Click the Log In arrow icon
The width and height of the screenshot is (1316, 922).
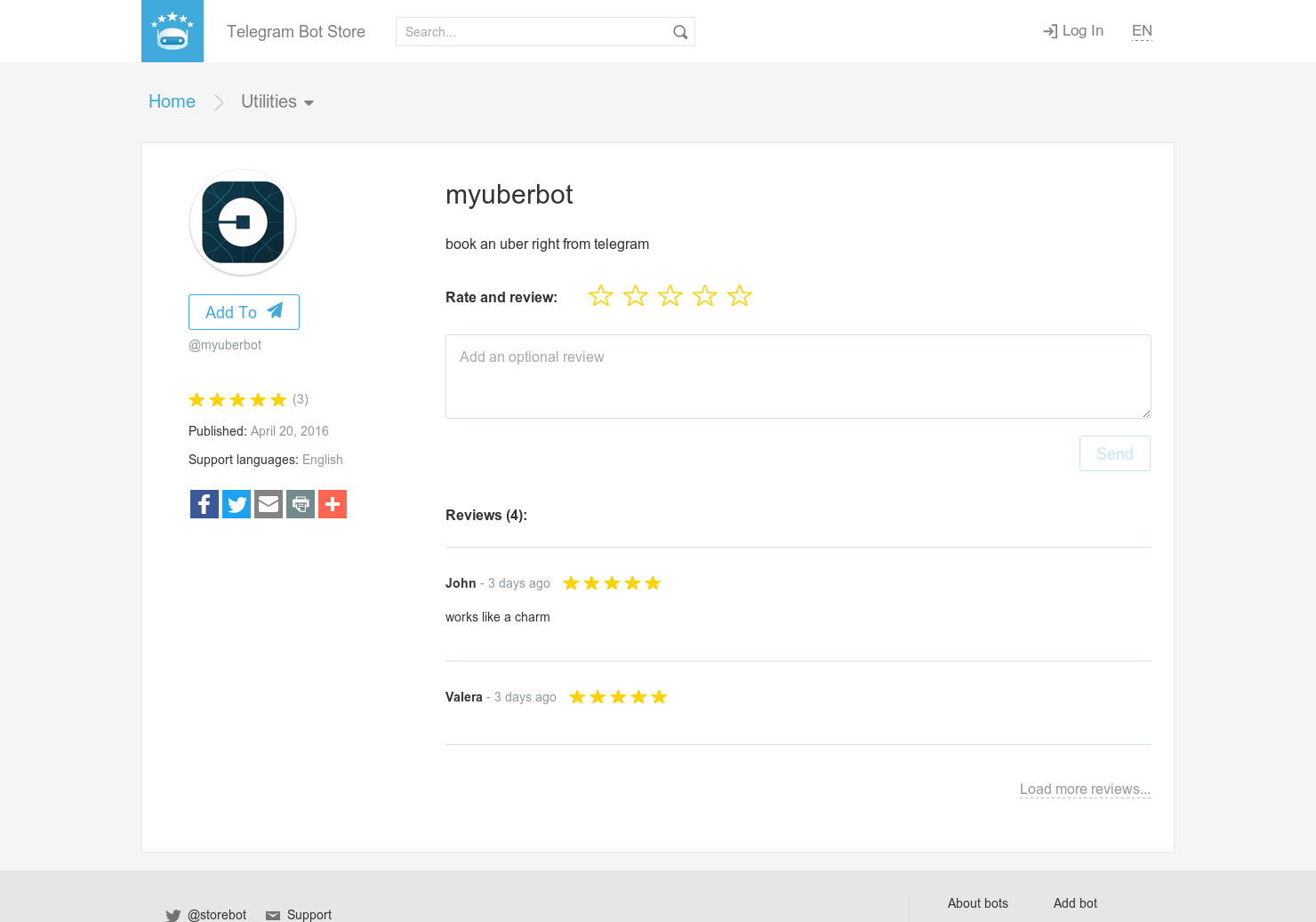point(1050,31)
